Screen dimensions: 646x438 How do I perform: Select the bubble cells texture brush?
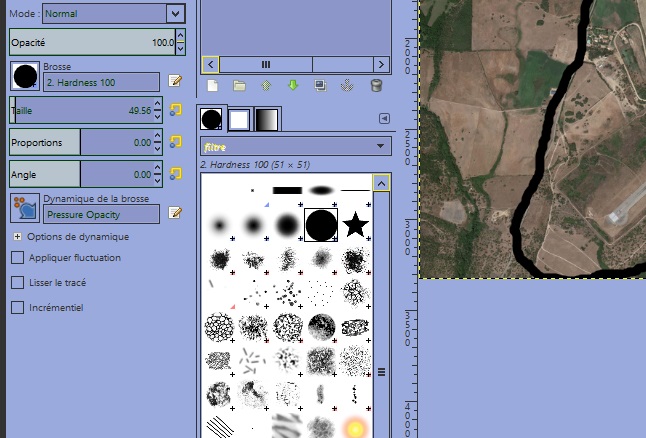(x=219, y=327)
